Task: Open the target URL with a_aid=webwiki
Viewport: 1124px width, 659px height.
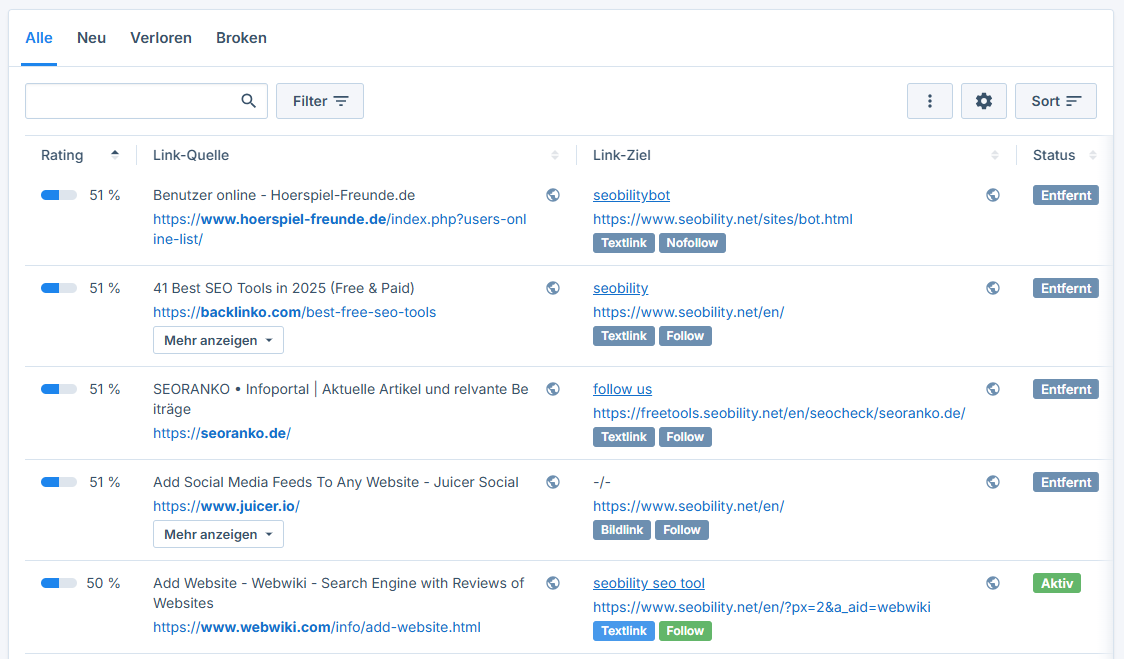Action: click(762, 607)
